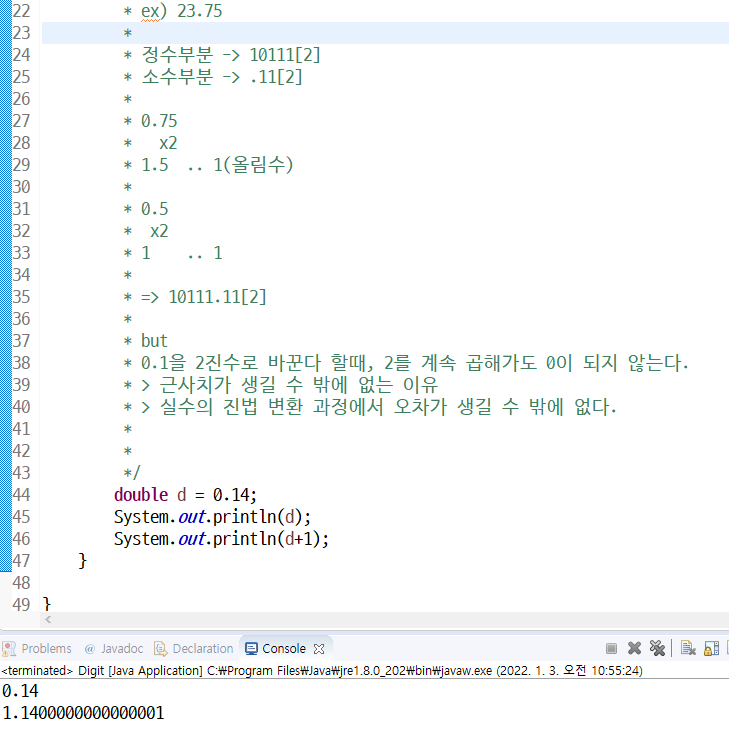Image resolution: width=729 pixels, height=741 pixels.
Task: Click console output '1.1400000000000001'
Action: [83, 713]
